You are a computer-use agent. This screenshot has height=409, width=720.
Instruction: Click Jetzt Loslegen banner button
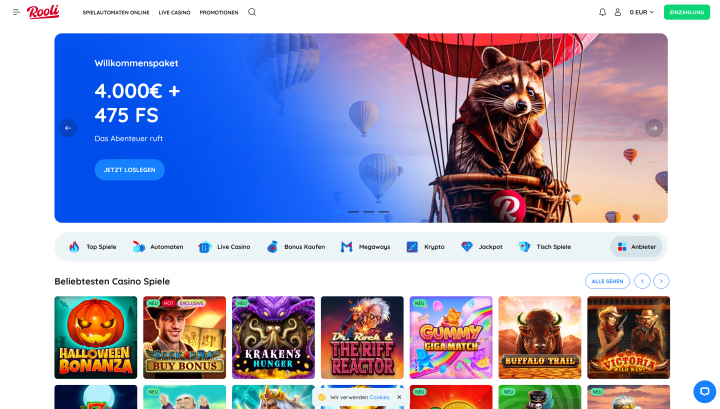[x=129, y=170]
